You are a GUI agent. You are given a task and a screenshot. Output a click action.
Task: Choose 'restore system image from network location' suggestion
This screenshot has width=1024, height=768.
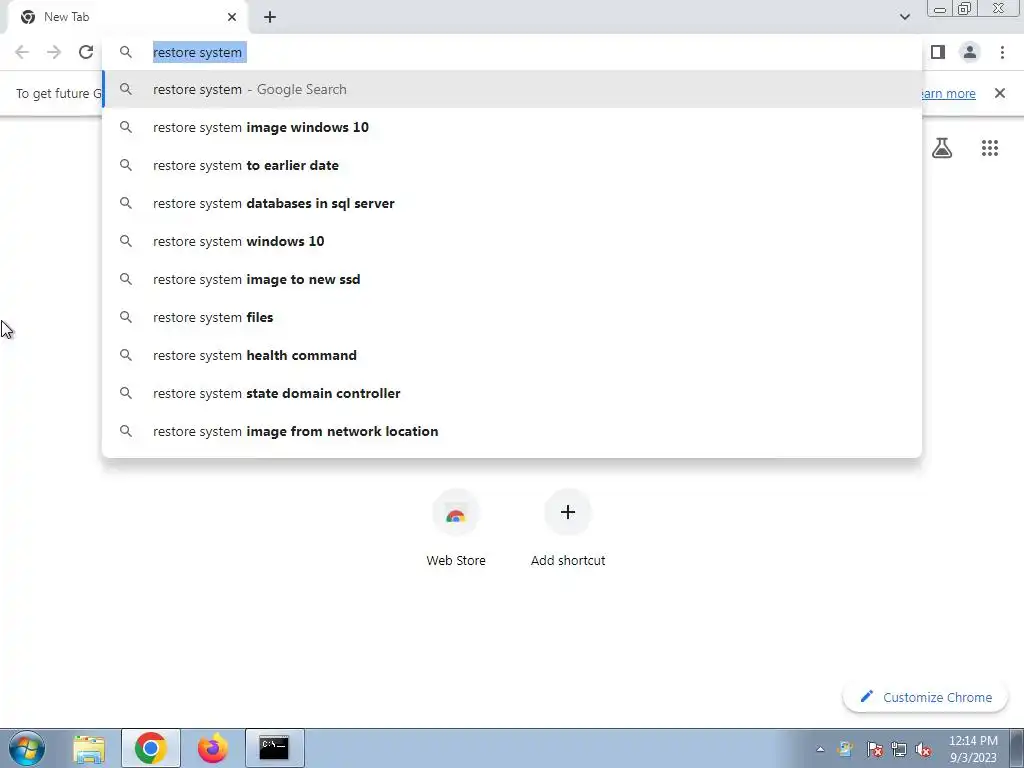(x=512, y=431)
